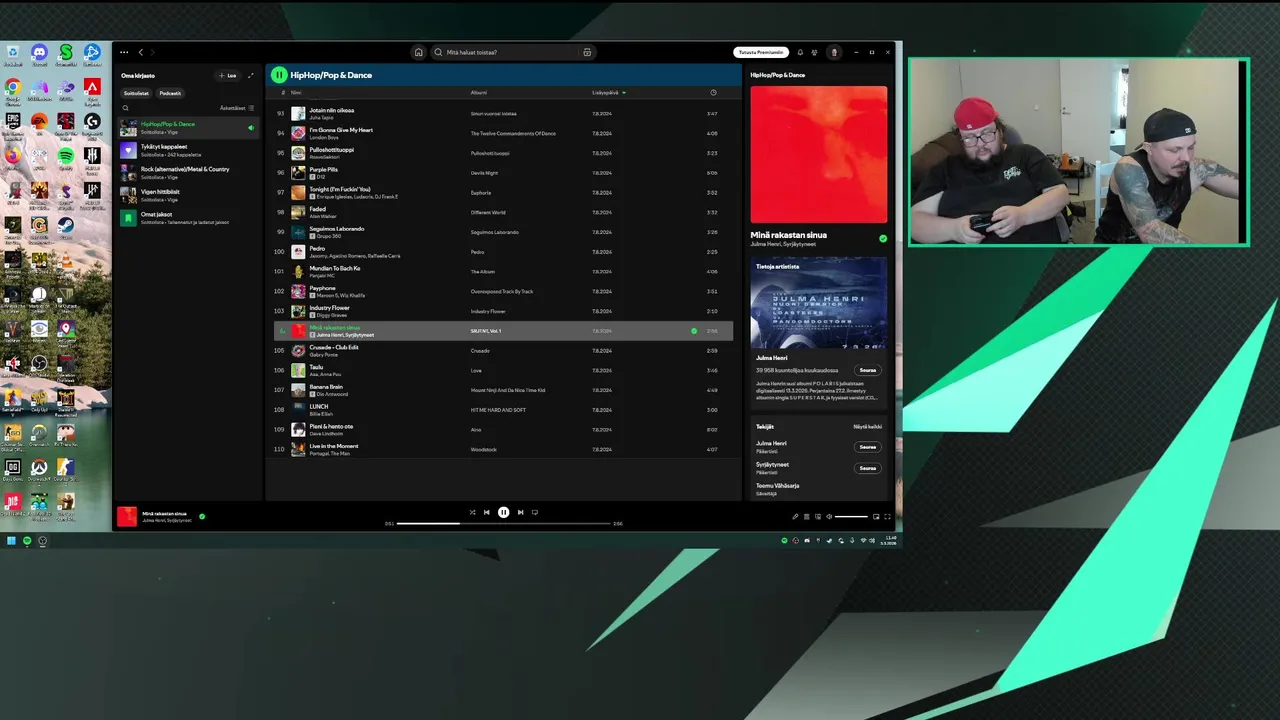
Task: Go back with the left arrow in Spotify
Action: pyautogui.click(x=141, y=52)
